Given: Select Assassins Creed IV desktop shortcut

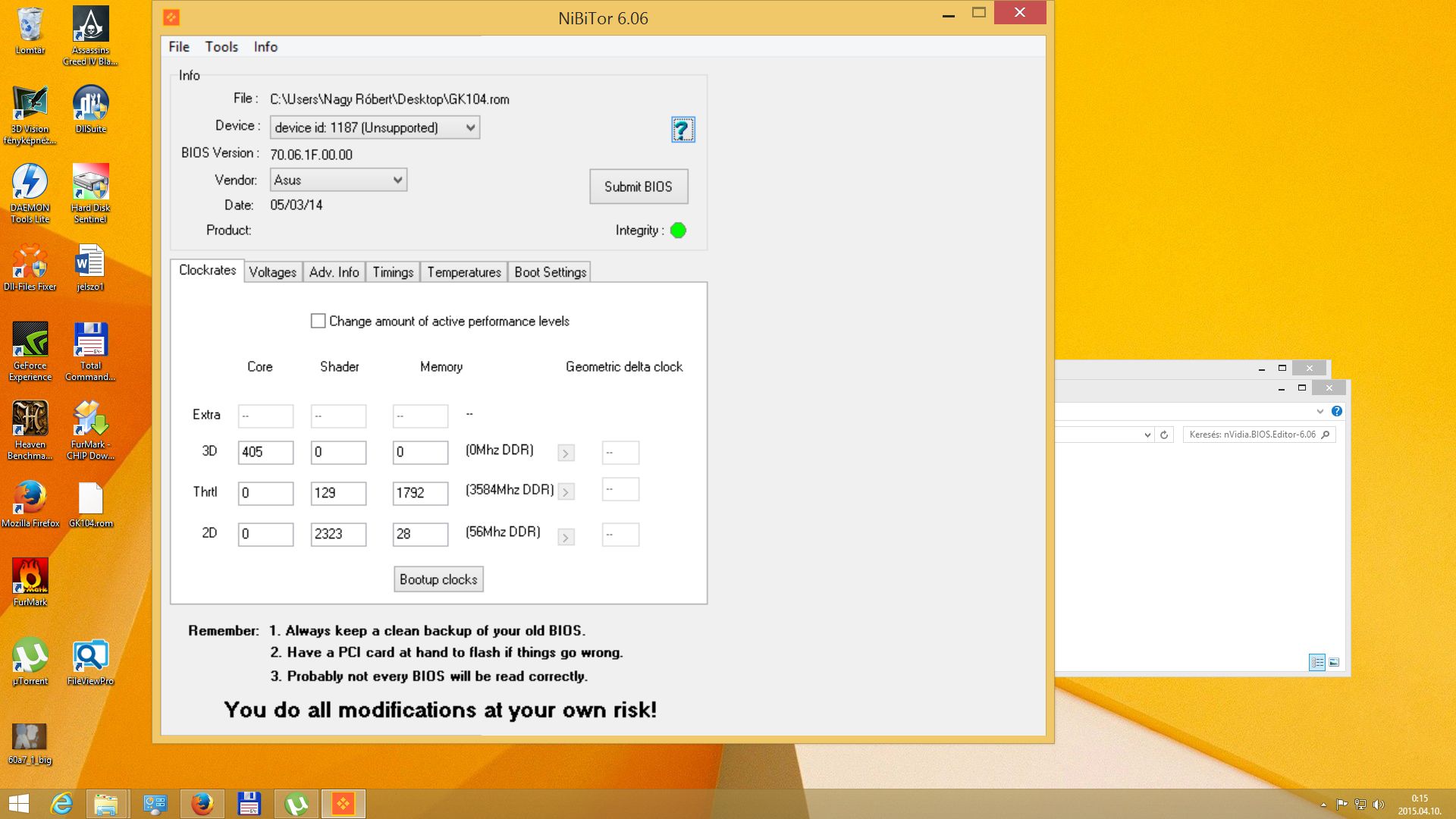Looking at the screenshot, I should click(90, 36).
